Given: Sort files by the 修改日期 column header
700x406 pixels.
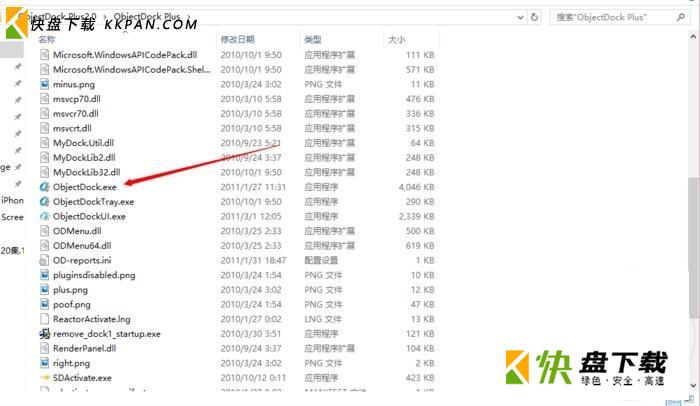Looking at the screenshot, I should coord(237,39).
